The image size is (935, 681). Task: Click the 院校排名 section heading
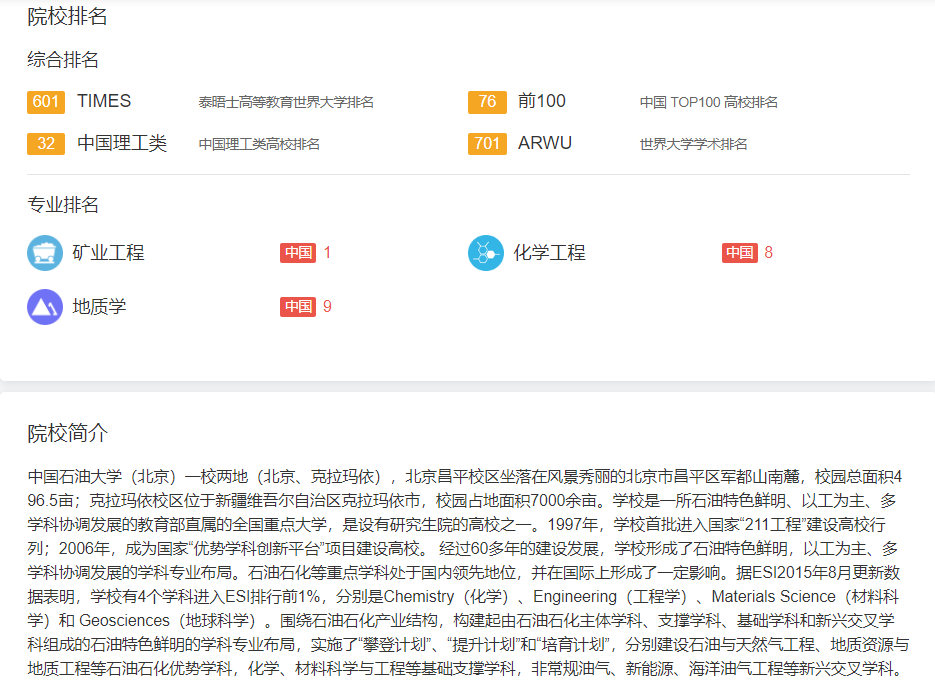(67, 16)
